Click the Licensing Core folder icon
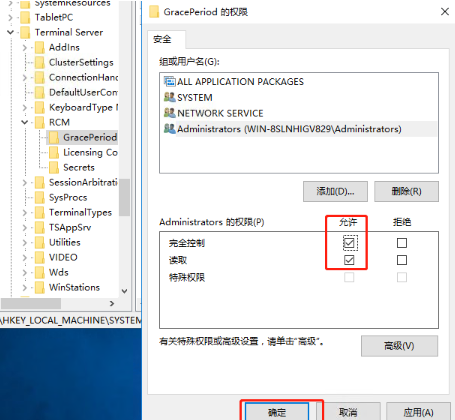Image resolution: width=455 pixels, height=420 pixels. click(54, 152)
